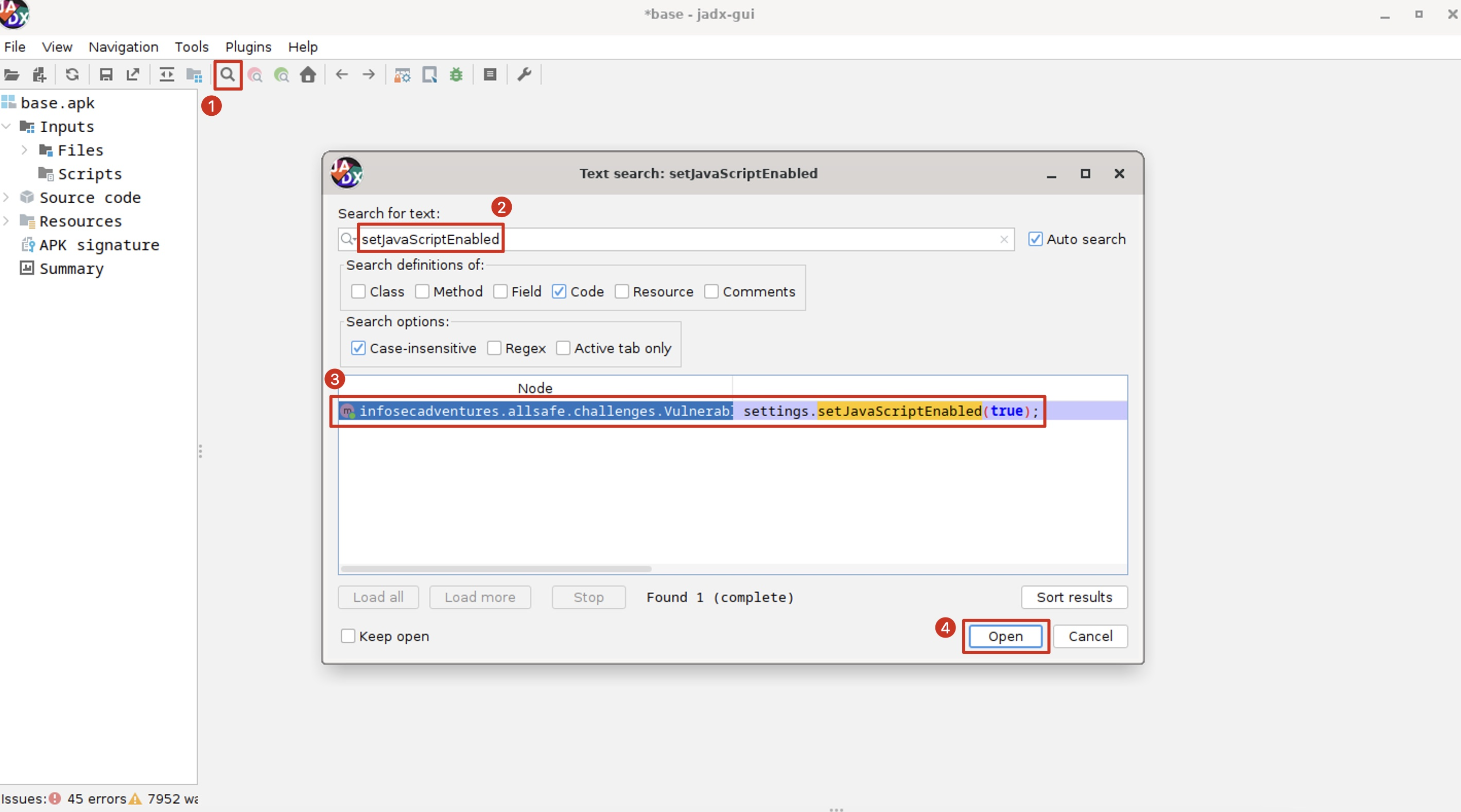
Task: Close the Text search dialog
Action: 1119,173
